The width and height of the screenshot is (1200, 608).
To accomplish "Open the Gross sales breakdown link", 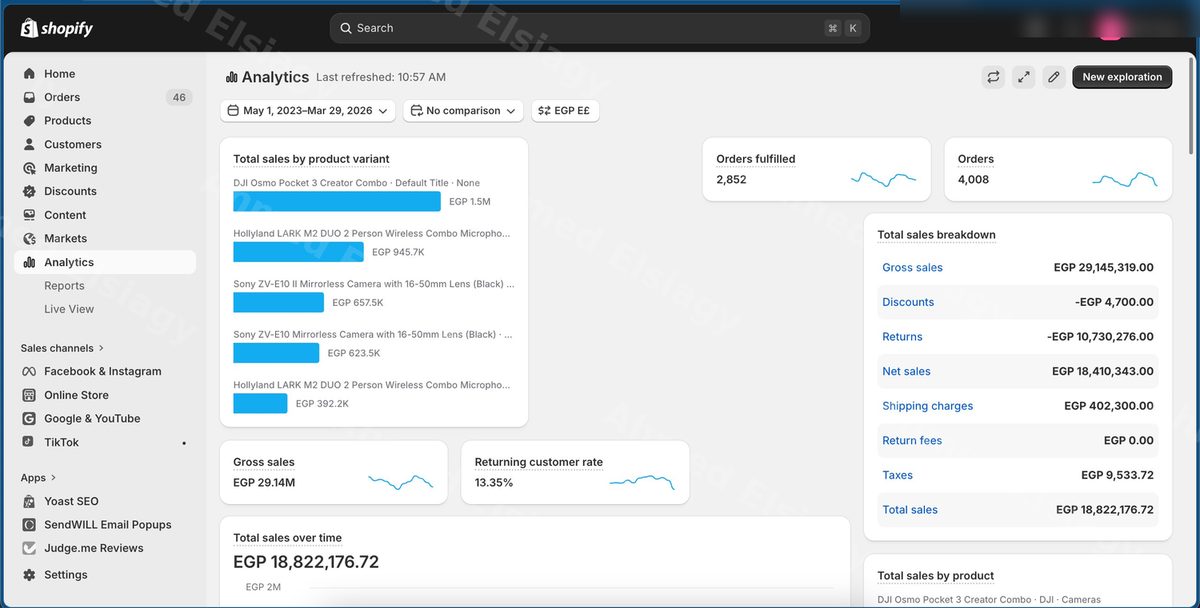I will pos(912,268).
